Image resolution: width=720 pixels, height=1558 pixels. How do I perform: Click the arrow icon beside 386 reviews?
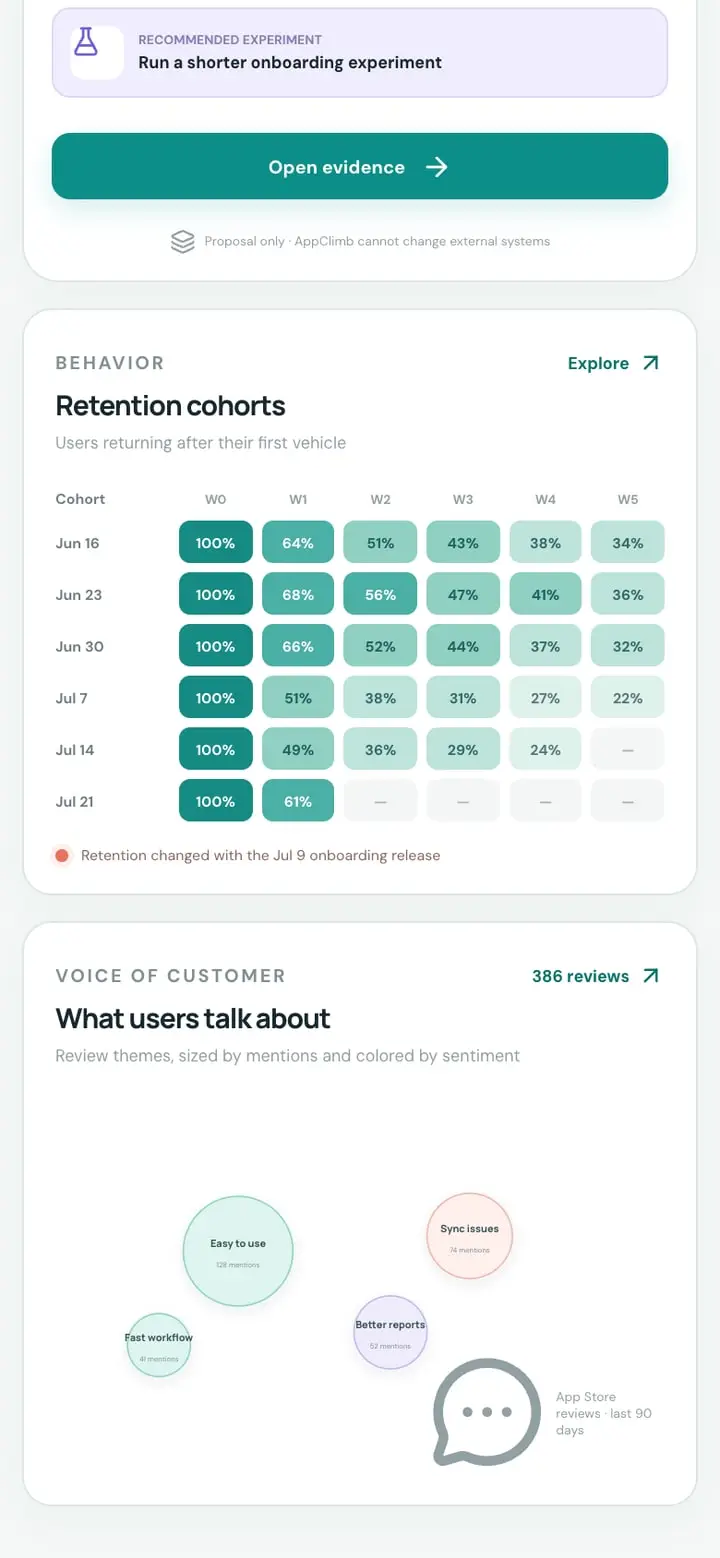(651, 976)
